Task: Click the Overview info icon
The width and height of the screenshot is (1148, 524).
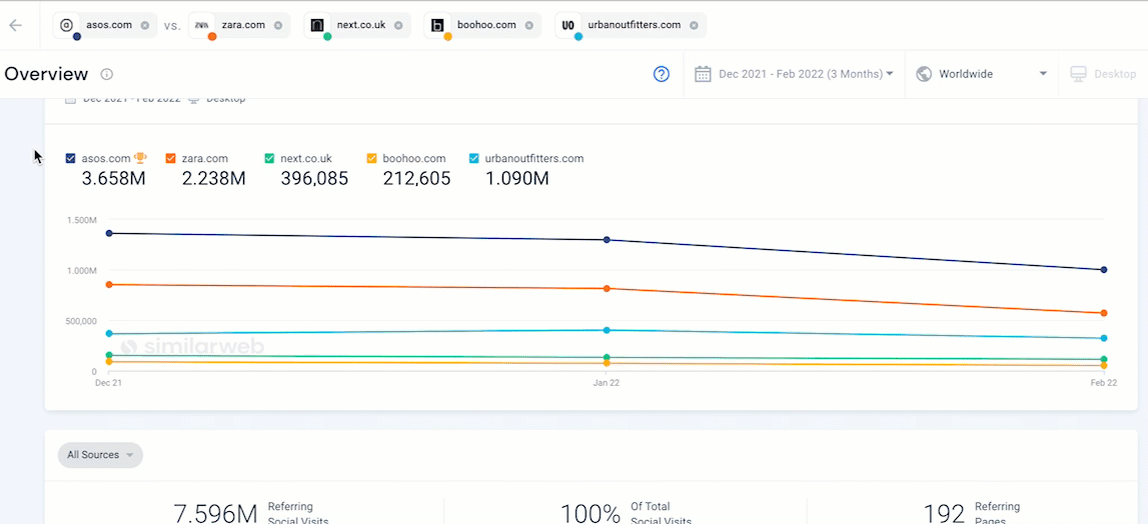Action: point(107,74)
